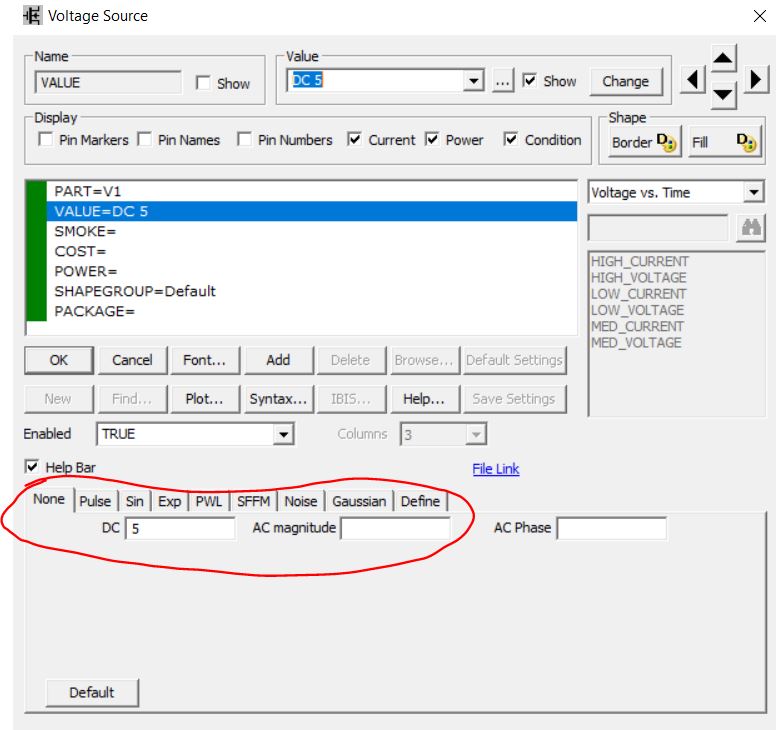The image size is (776, 730).
Task: Switch to the SFFM tab
Action: pos(253,501)
